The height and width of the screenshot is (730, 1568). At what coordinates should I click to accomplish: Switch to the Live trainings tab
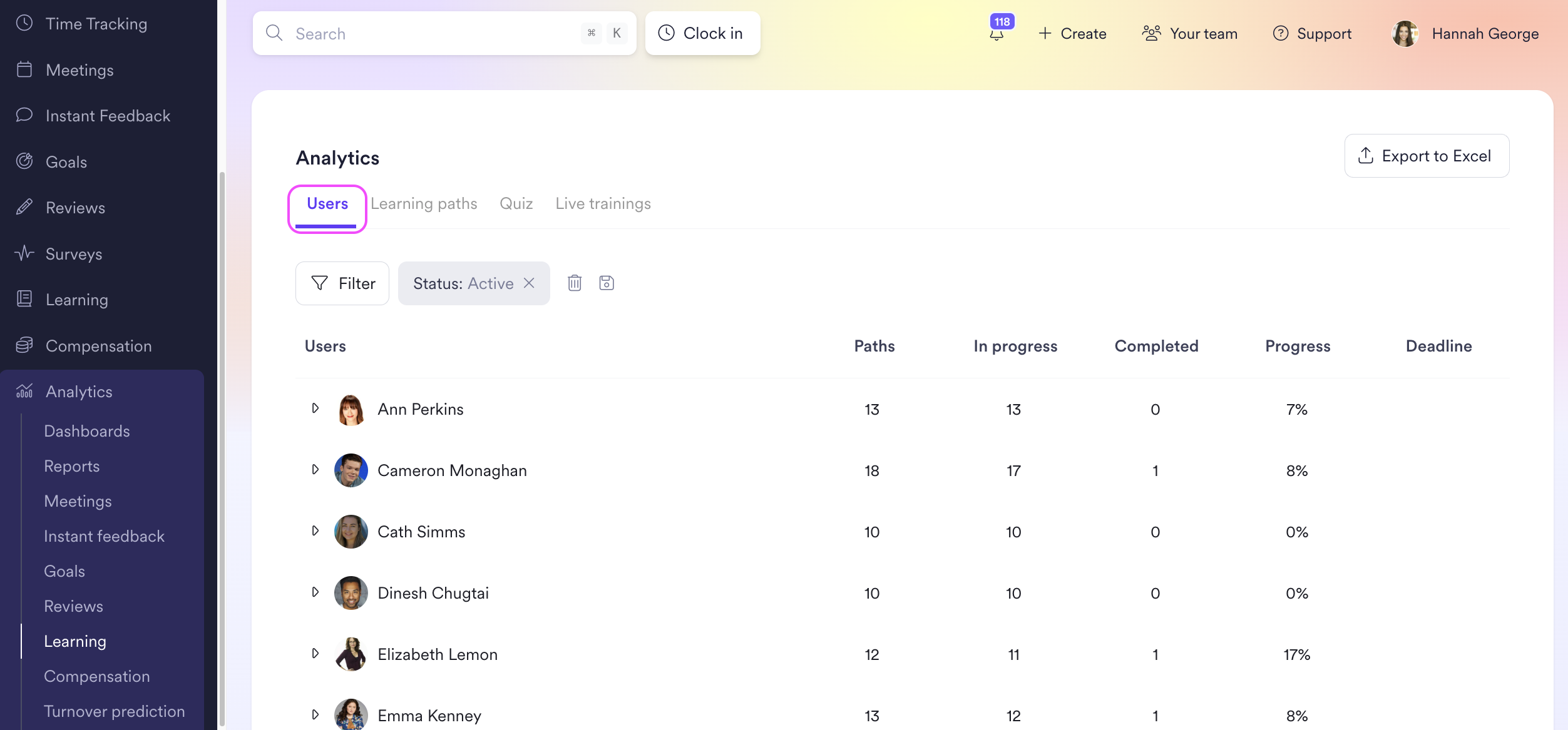click(x=603, y=204)
